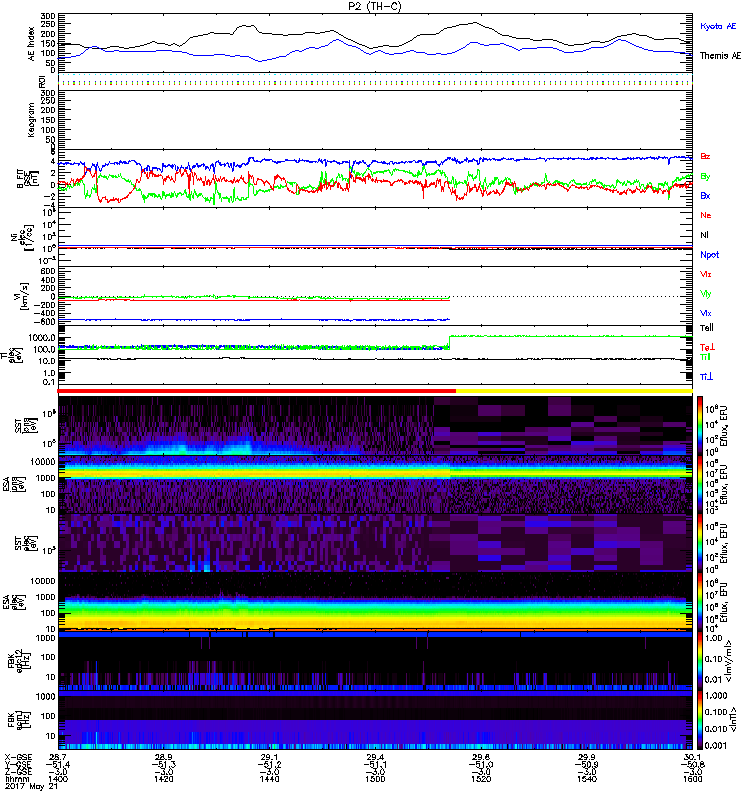
Task: Click the "hhmm" row label
Action: 17,779
